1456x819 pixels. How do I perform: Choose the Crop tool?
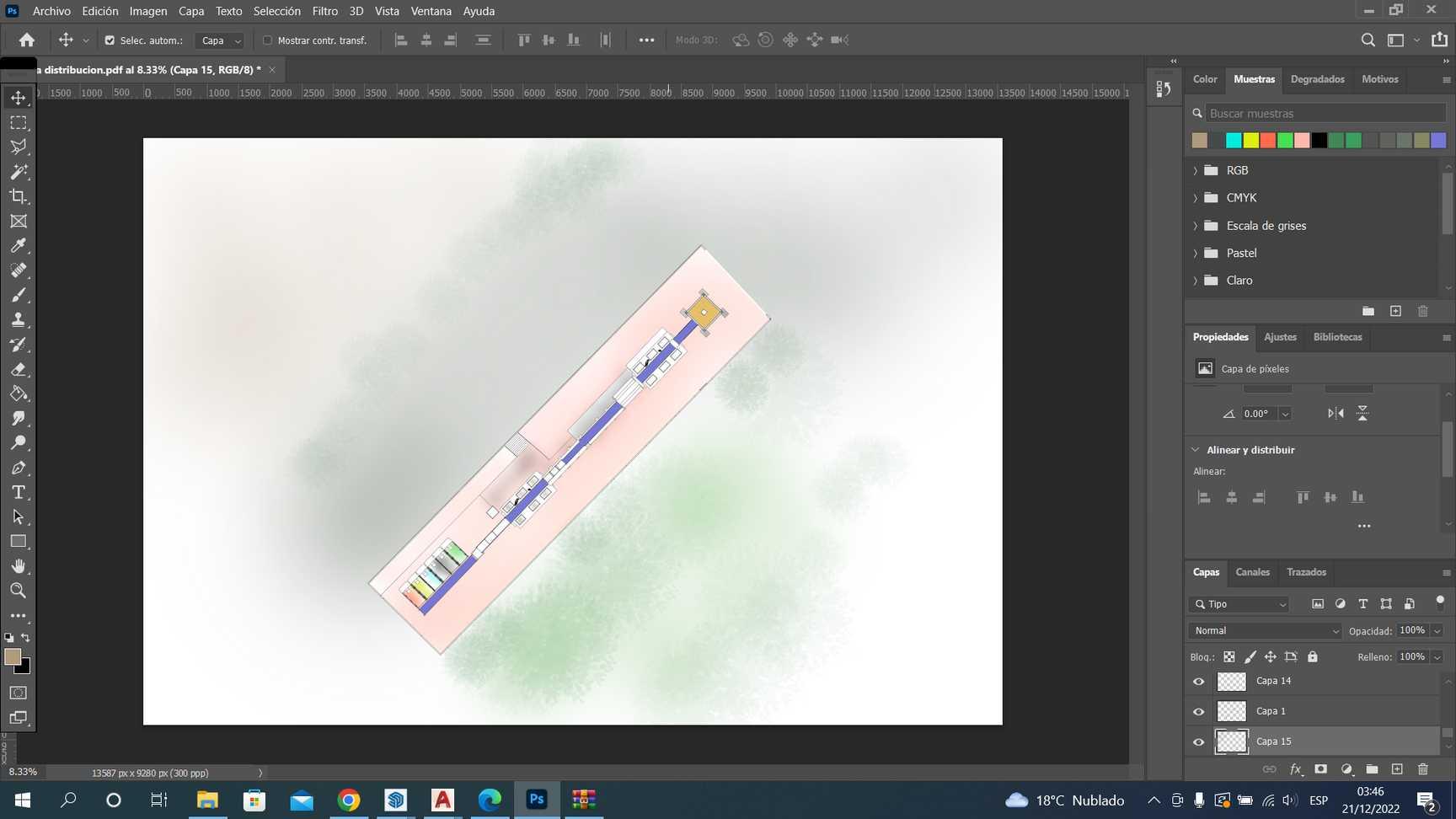coord(19,196)
